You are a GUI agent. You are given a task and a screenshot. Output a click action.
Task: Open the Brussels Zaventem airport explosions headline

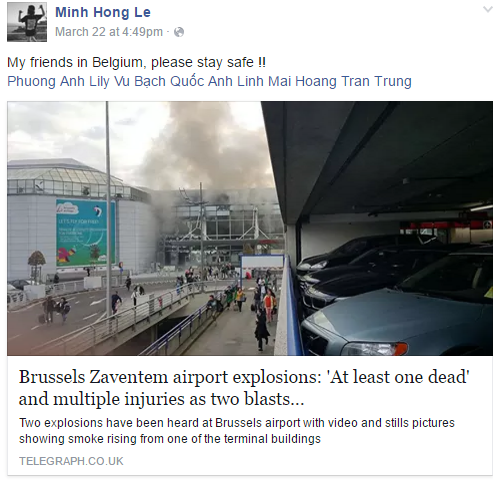coord(244,388)
